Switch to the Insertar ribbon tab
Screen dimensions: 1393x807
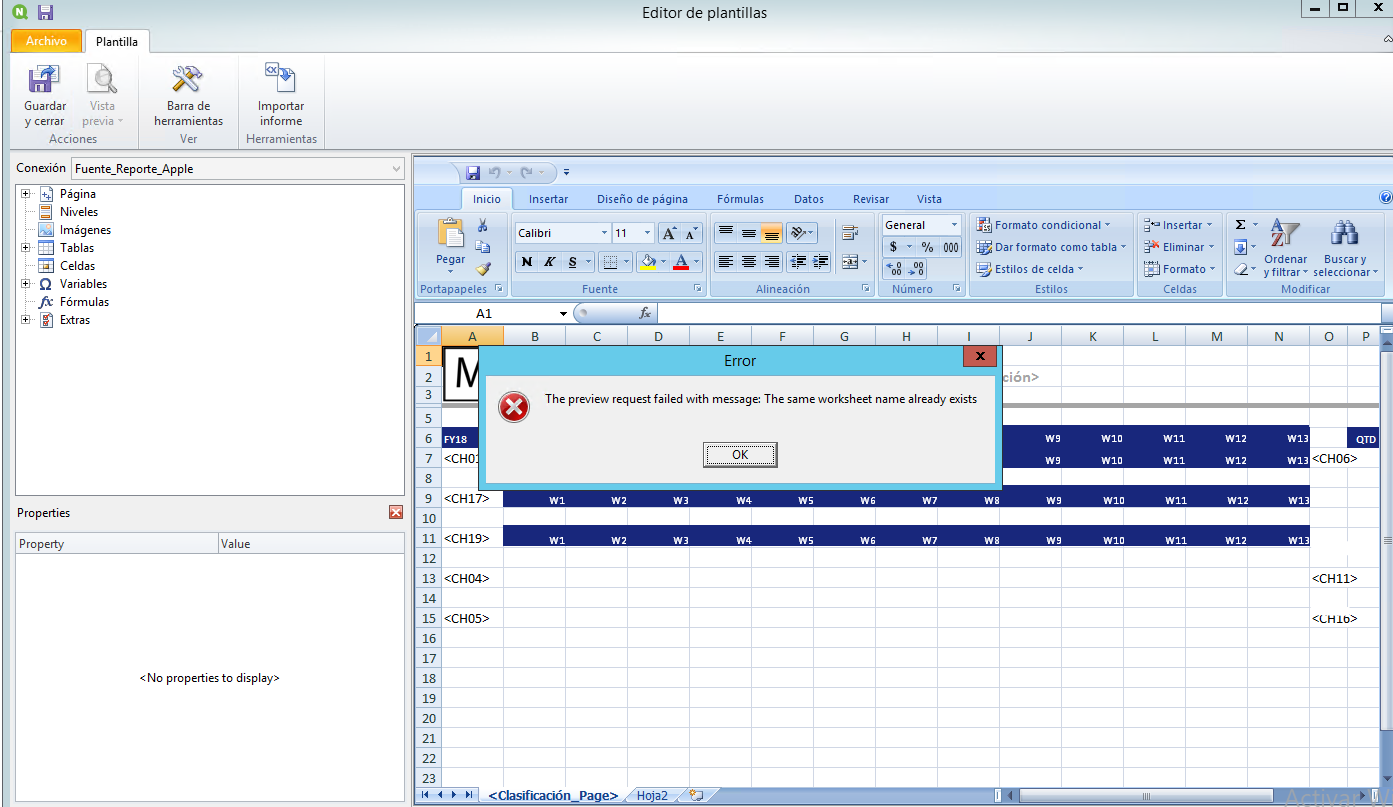click(548, 199)
